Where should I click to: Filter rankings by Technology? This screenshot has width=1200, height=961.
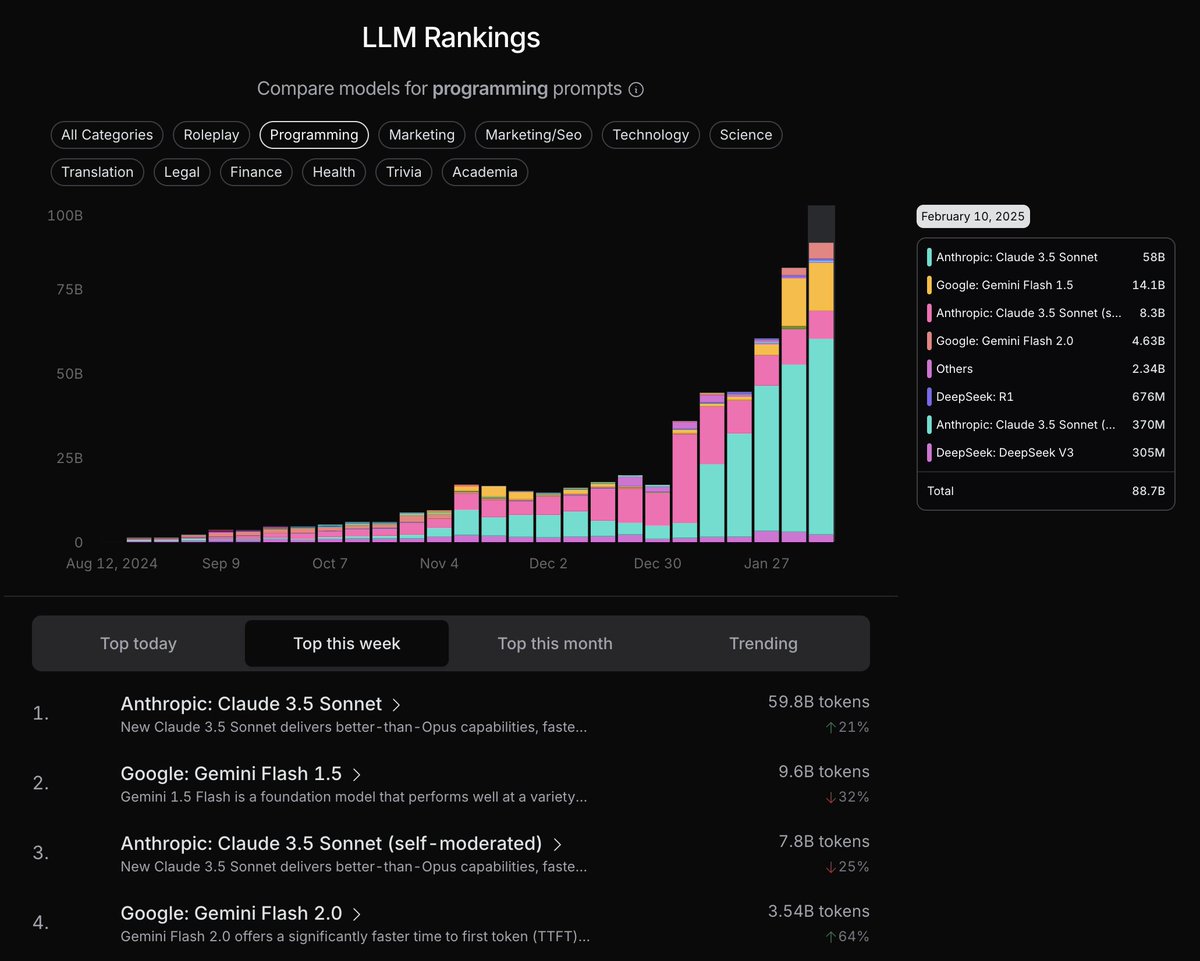tap(651, 135)
